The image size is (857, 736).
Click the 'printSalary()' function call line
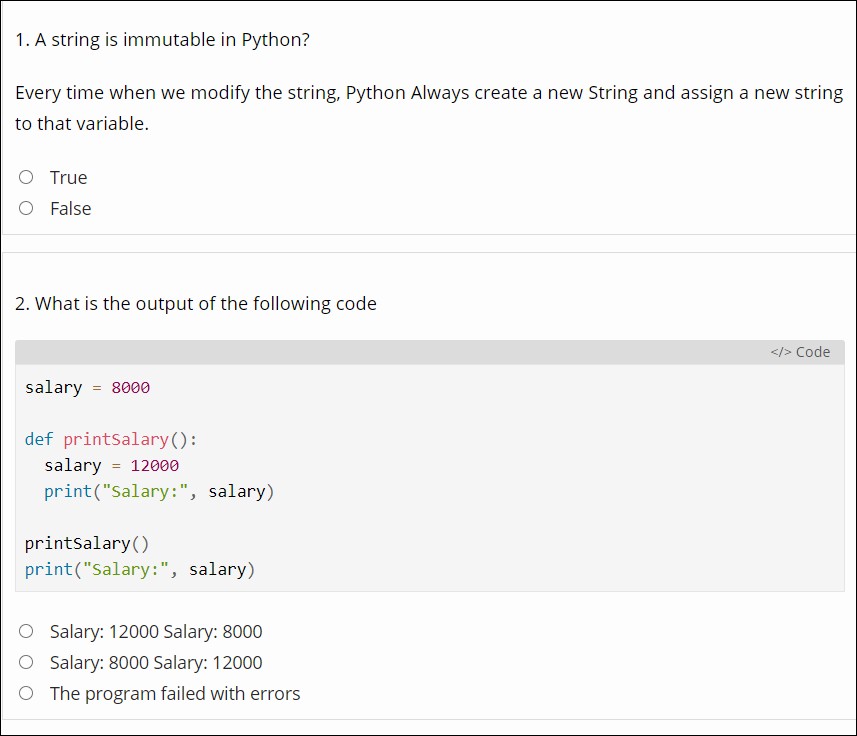(87, 544)
